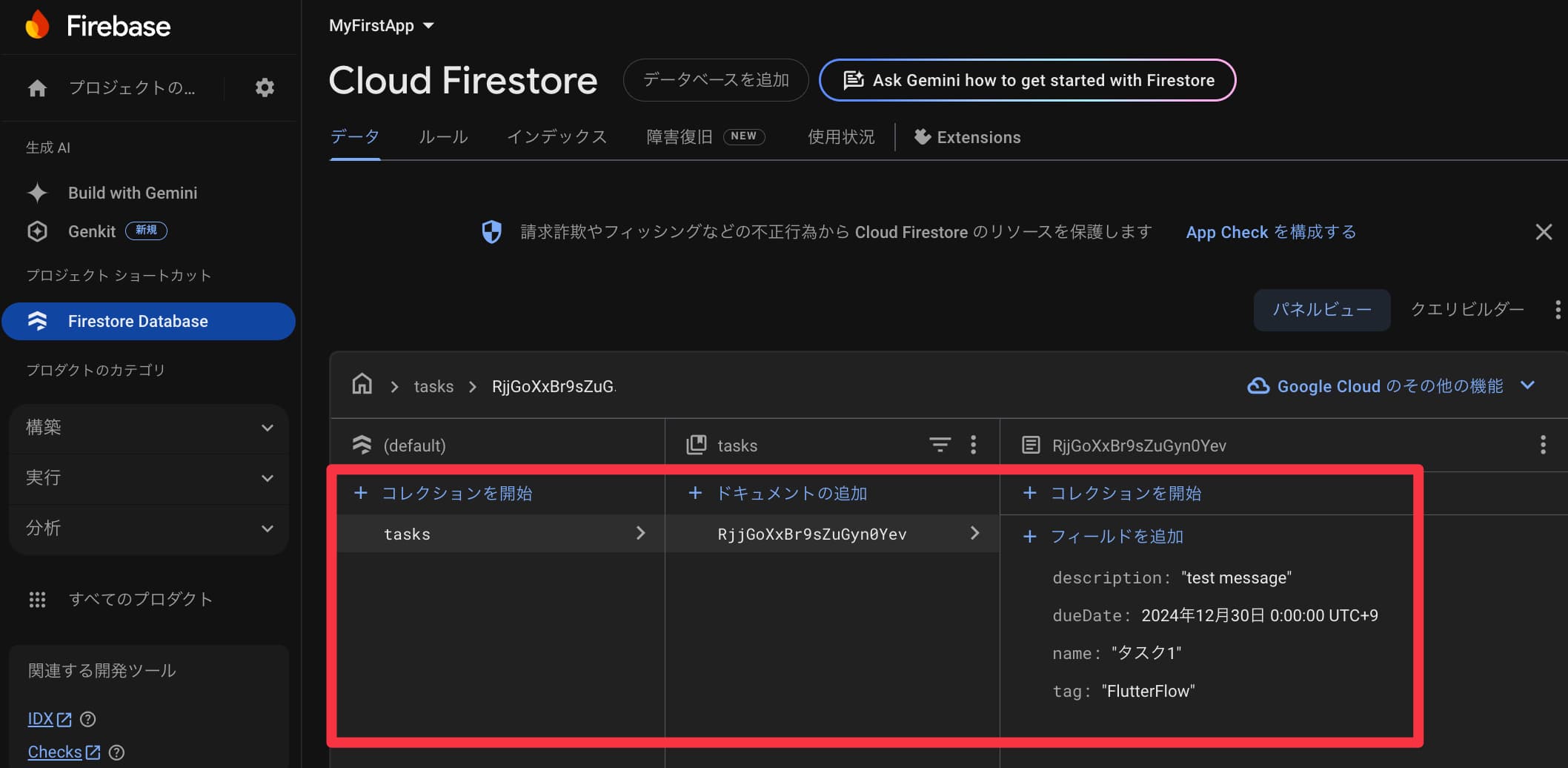
Task: Click tasks in the breadcrumb
Action: [x=433, y=386]
